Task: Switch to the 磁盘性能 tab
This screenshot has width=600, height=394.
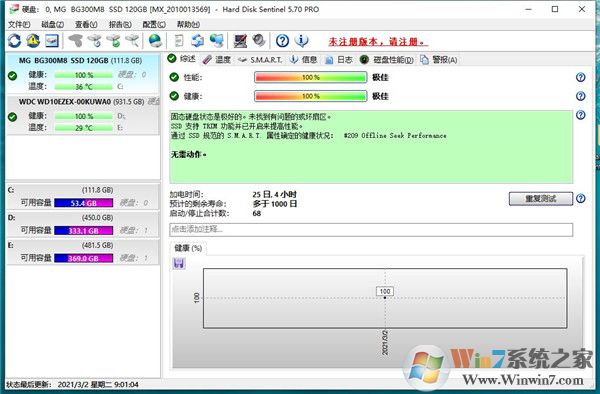Action: [x=387, y=60]
